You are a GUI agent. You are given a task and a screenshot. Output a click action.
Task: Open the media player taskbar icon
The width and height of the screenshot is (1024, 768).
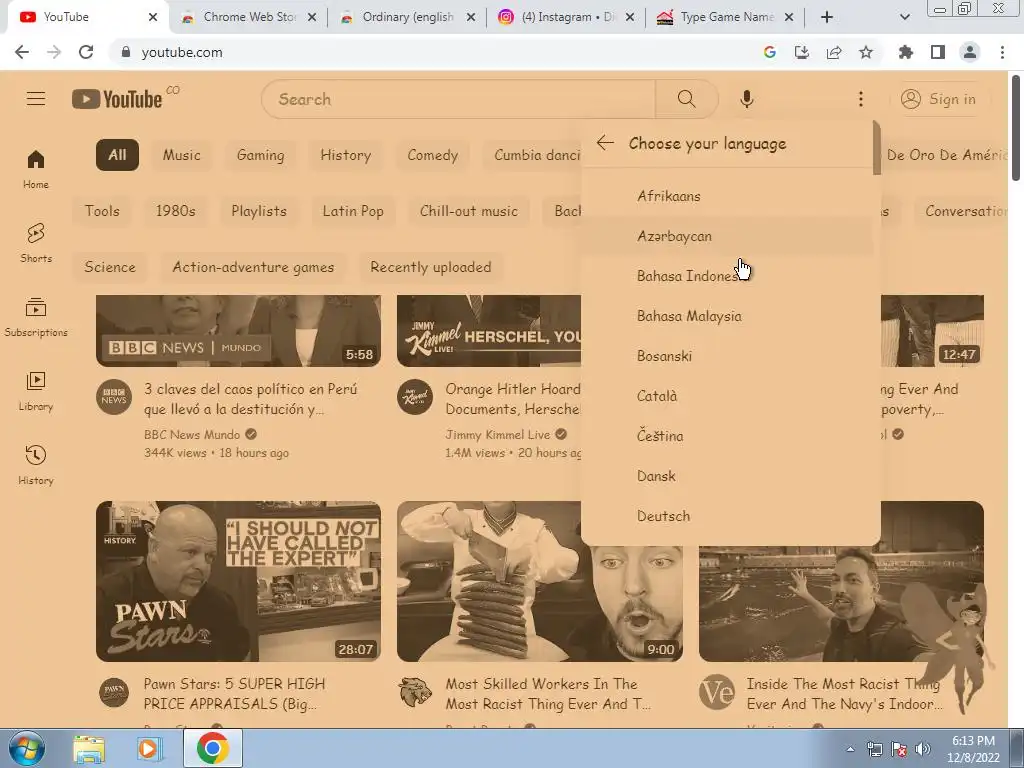pyautogui.click(x=149, y=748)
